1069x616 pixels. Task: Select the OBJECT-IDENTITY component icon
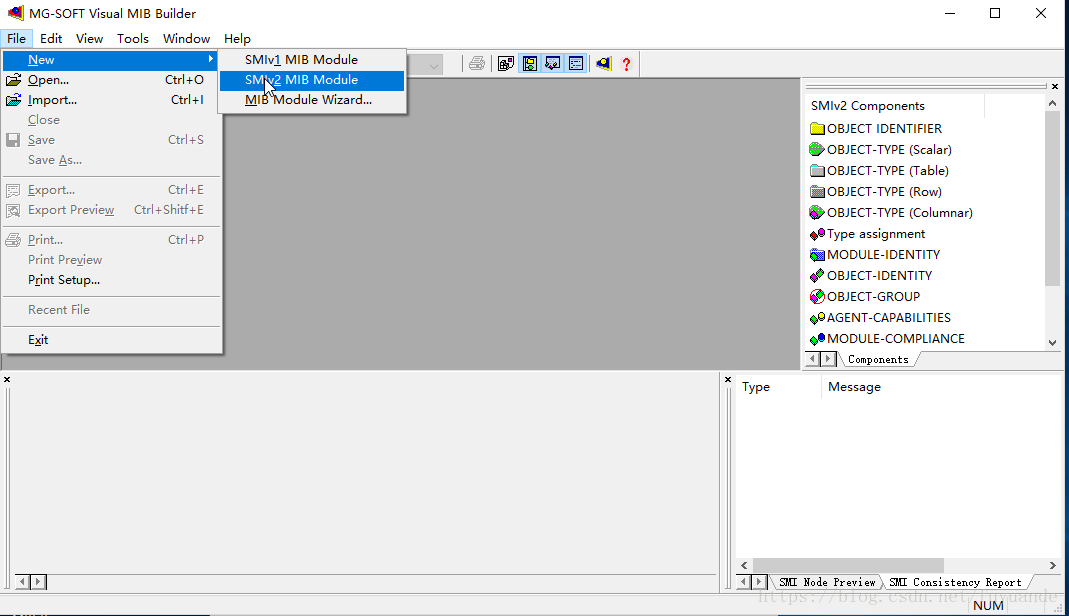click(x=817, y=275)
